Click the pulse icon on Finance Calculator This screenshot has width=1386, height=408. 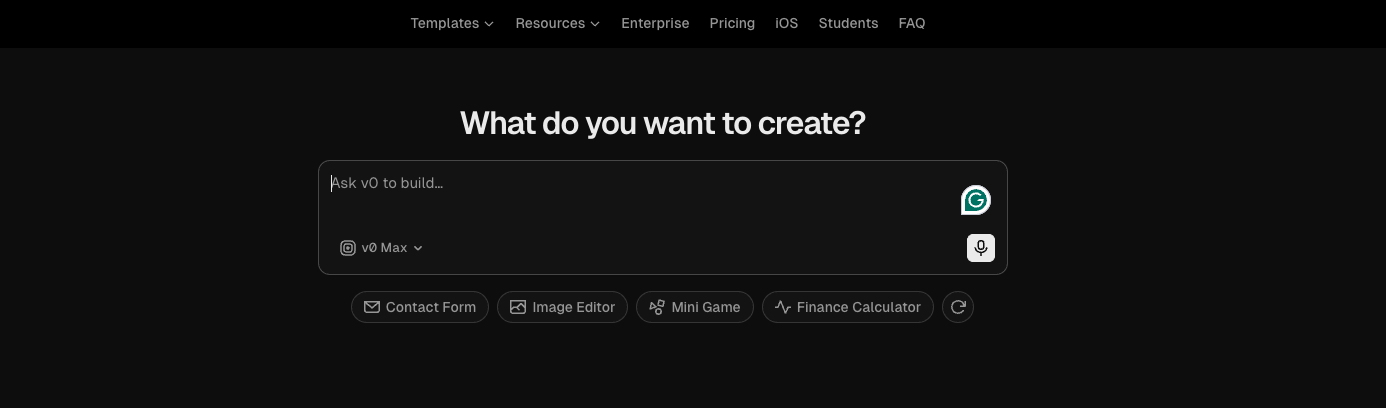click(x=783, y=307)
